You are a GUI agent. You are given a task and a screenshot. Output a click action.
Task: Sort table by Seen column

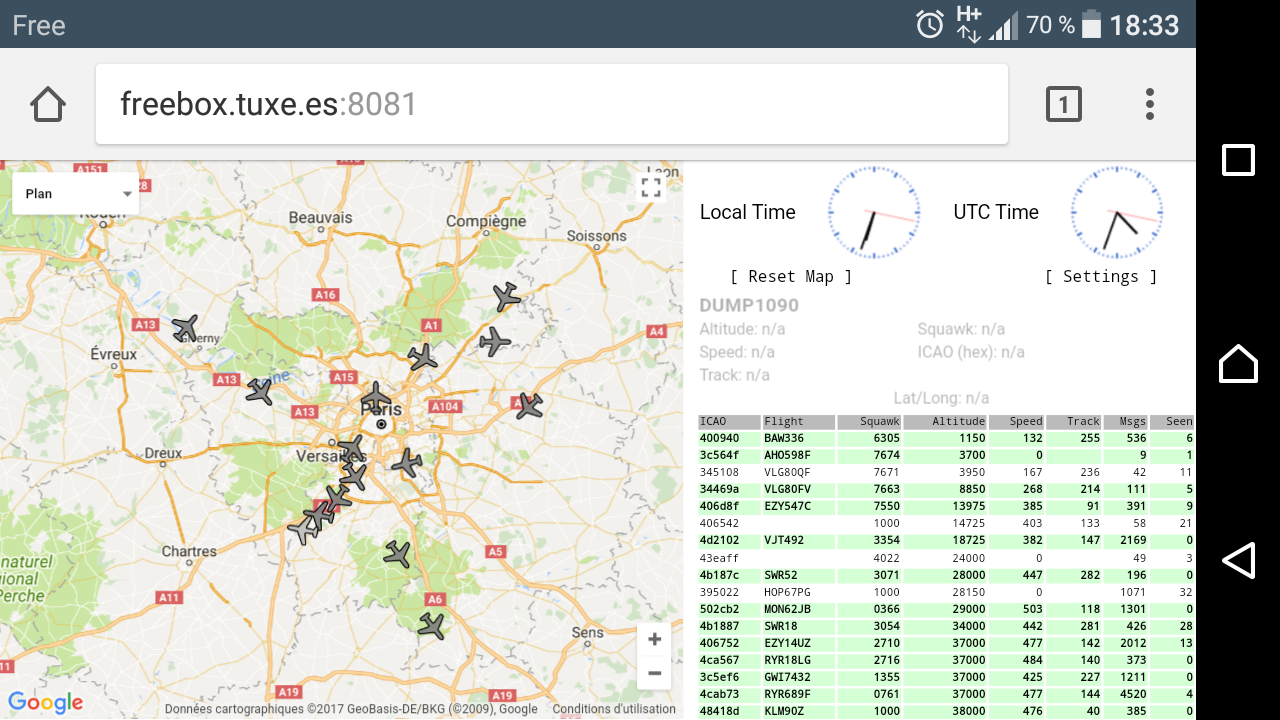[1172, 422]
